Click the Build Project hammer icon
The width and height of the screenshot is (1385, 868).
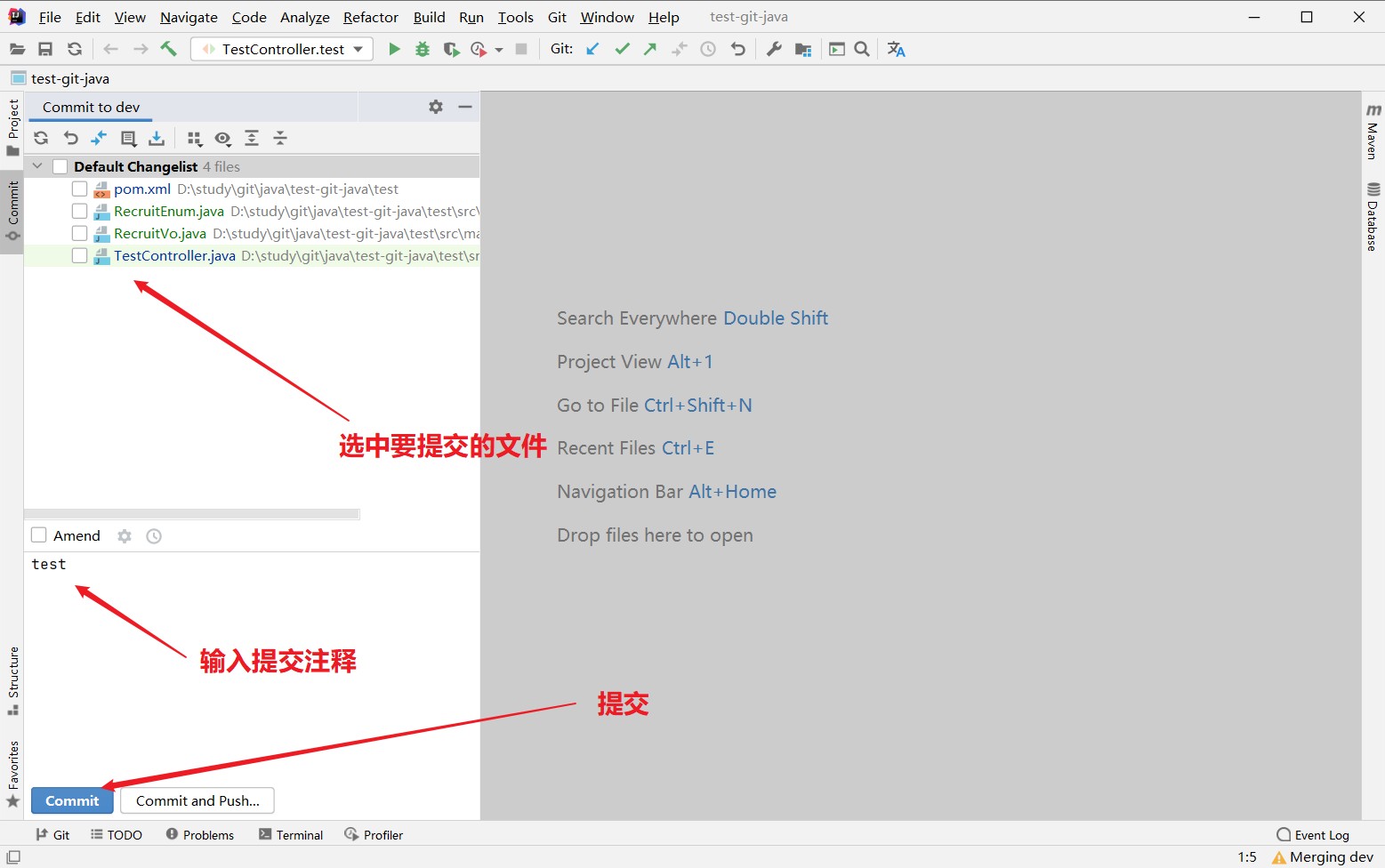coord(168,49)
